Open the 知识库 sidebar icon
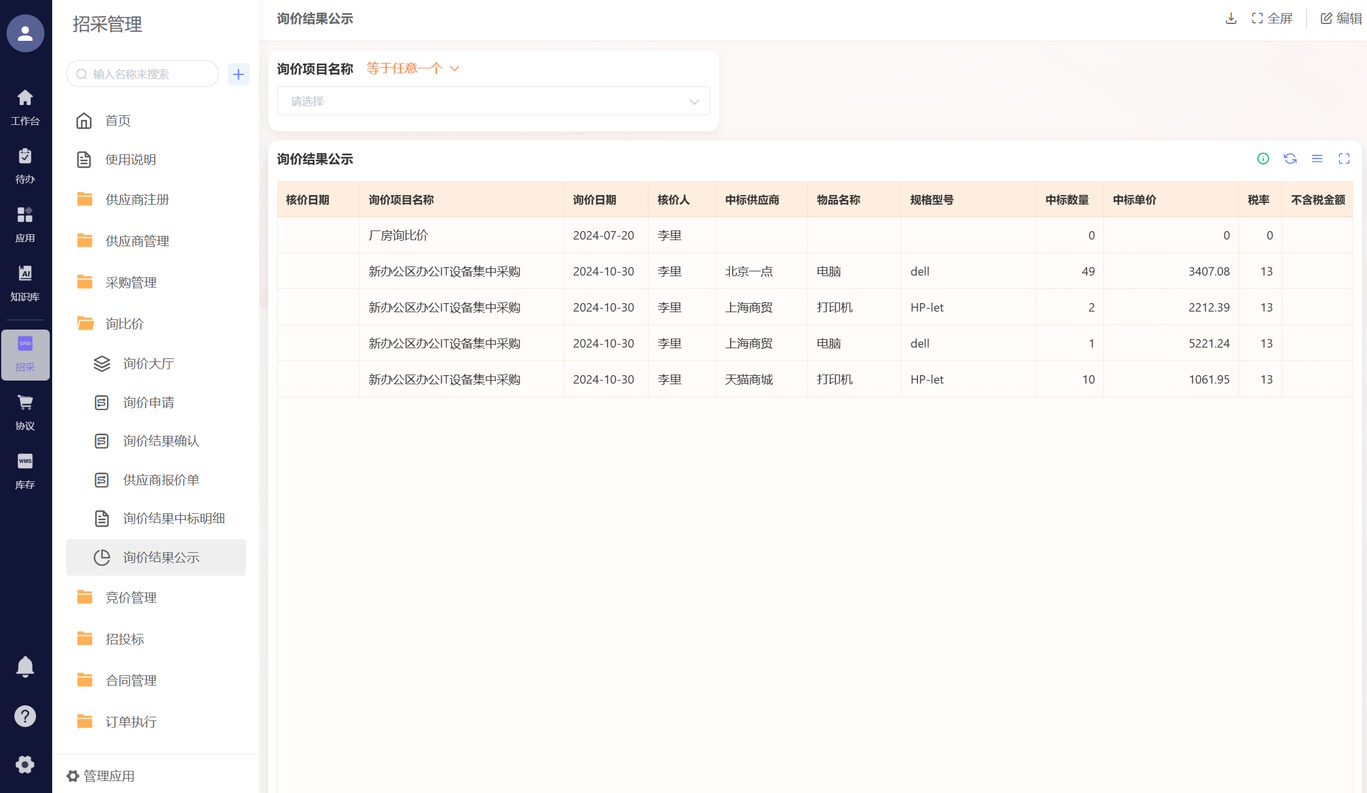This screenshot has width=1367, height=793. tap(25, 282)
